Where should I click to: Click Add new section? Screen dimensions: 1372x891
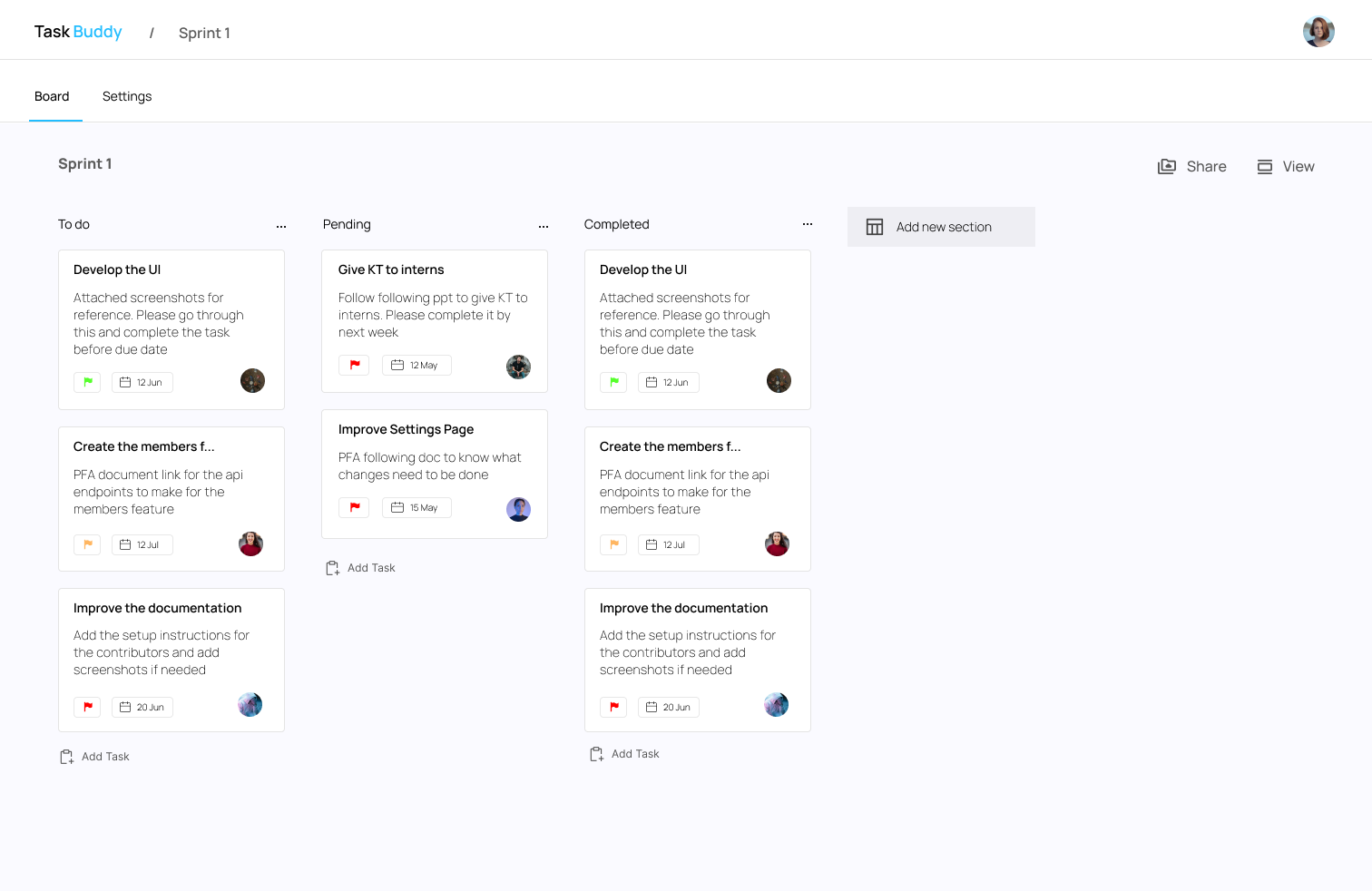coord(944,227)
